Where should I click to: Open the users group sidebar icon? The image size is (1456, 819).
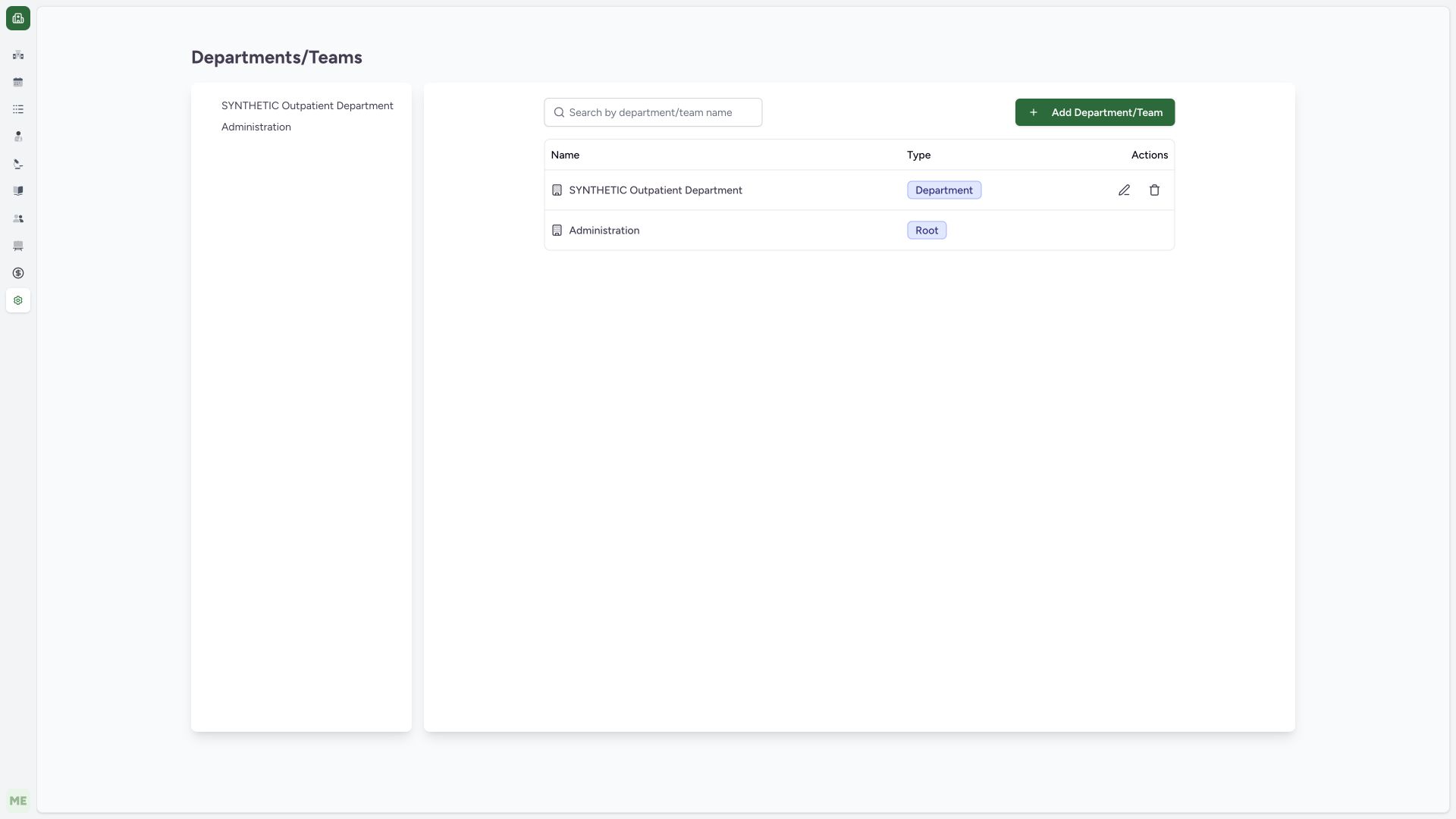point(18,218)
